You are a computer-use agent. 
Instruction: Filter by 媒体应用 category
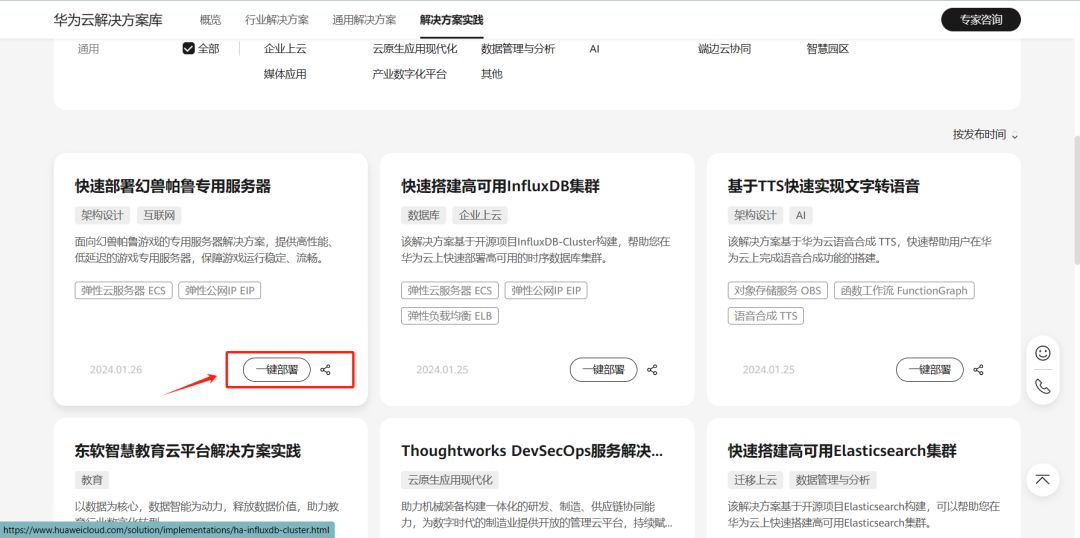tap(285, 74)
